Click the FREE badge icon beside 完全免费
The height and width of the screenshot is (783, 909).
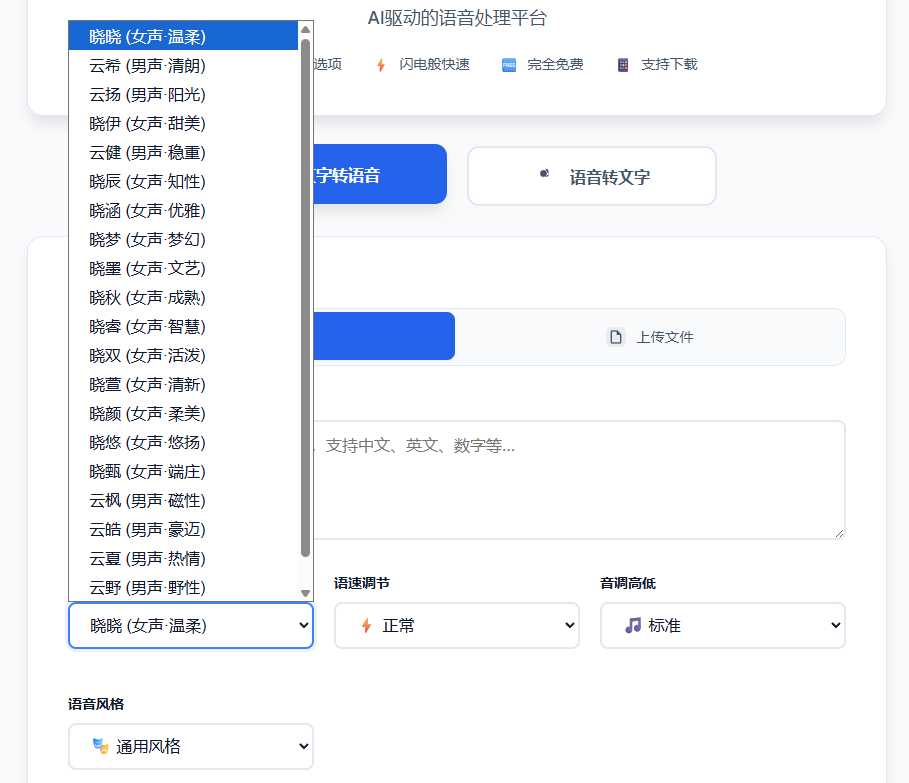pos(509,64)
